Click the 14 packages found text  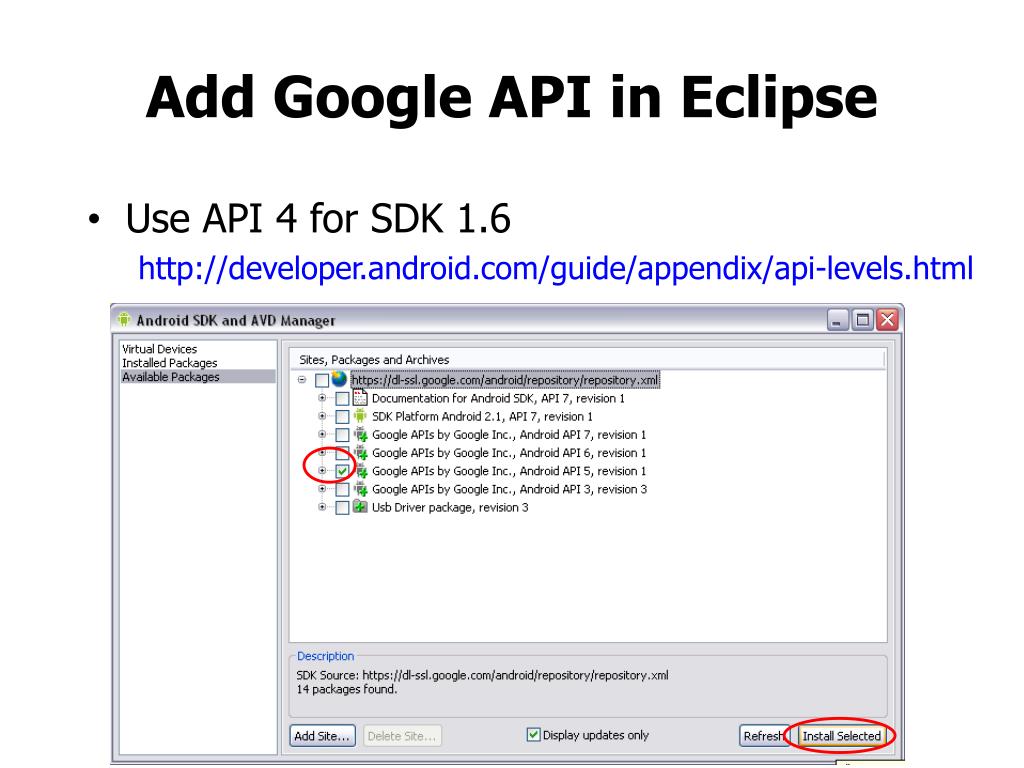[346, 689]
